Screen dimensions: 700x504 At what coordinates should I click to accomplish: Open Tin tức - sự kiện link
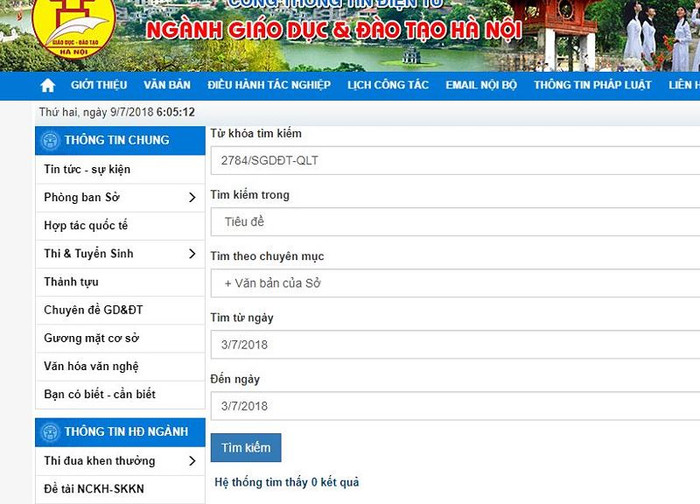[87, 170]
